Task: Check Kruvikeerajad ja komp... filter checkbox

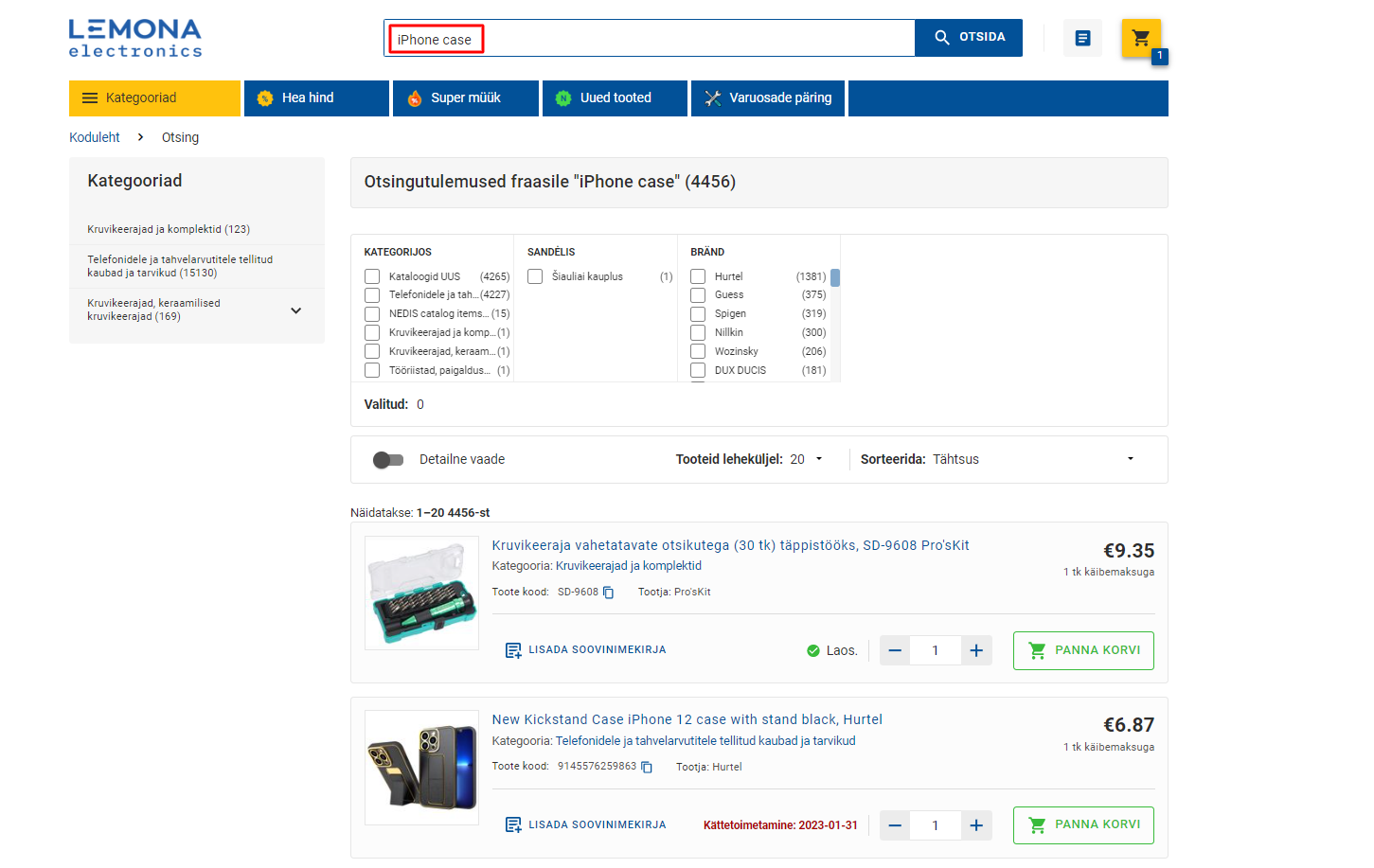Action: tap(372, 333)
